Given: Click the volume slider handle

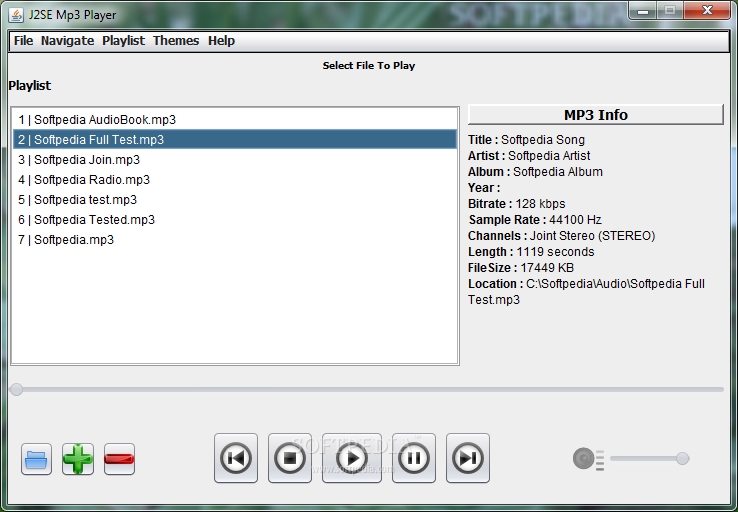Looking at the screenshot, I should [682, 458].
